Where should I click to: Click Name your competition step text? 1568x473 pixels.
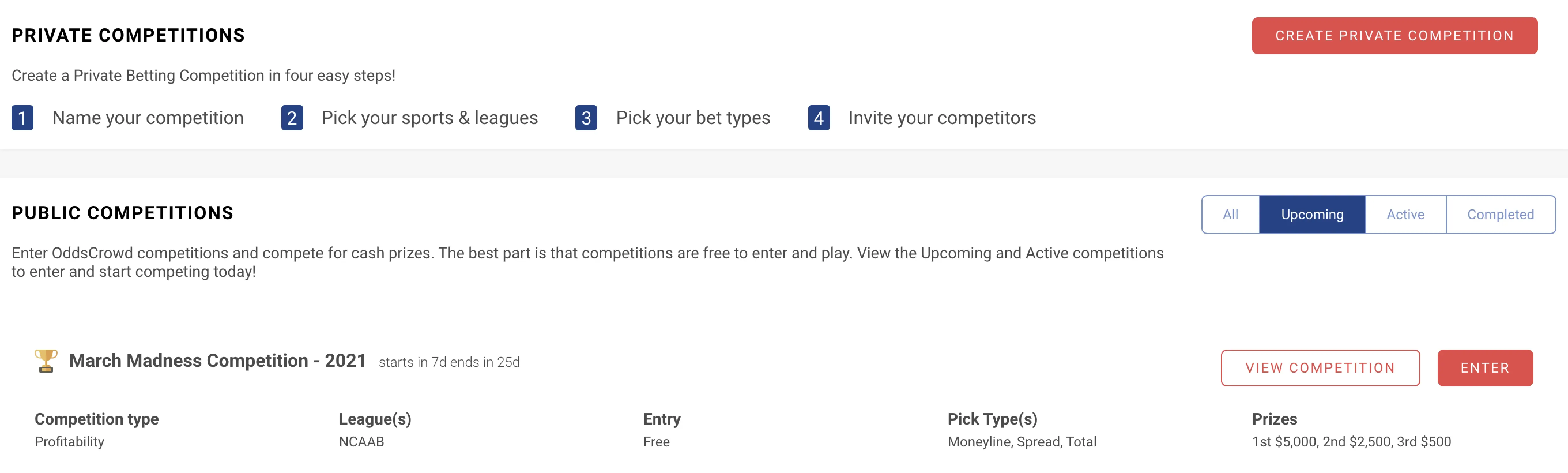tap(148, 118)
